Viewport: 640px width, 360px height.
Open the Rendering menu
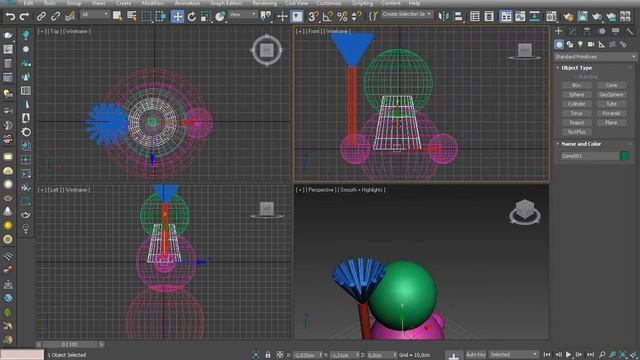pos(264,3)
